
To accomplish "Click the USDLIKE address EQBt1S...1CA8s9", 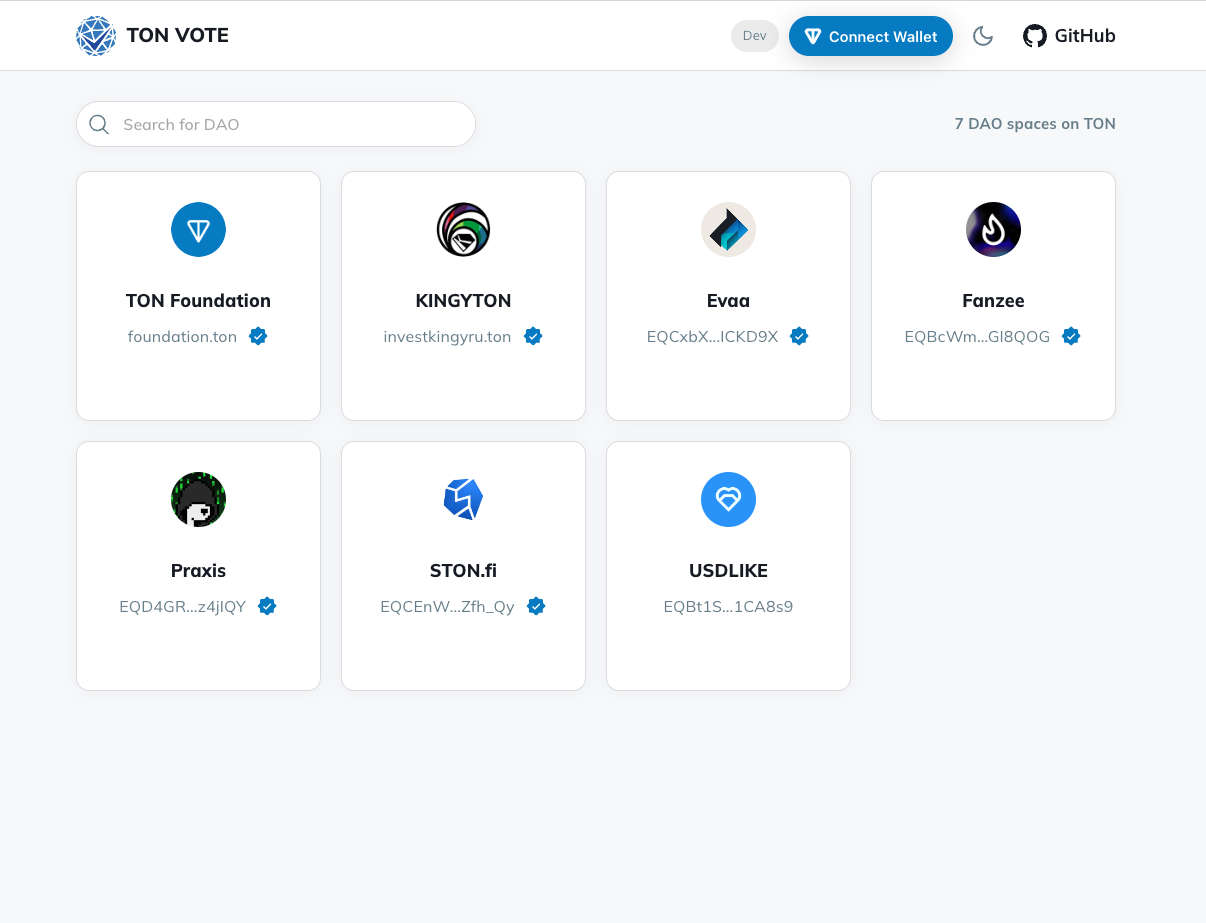I will (x=728, y=606).
